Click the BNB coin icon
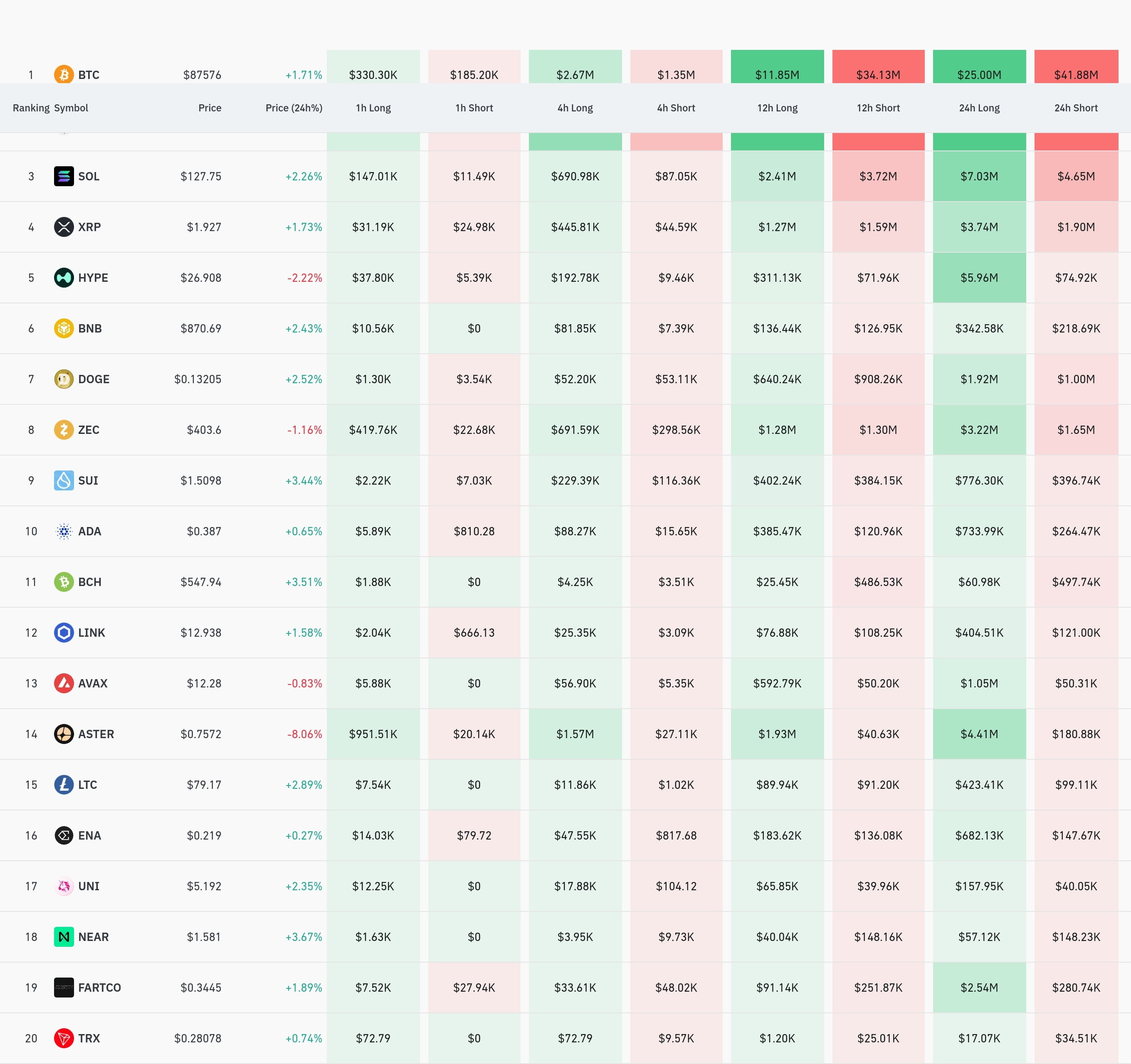 click(64, 328)
